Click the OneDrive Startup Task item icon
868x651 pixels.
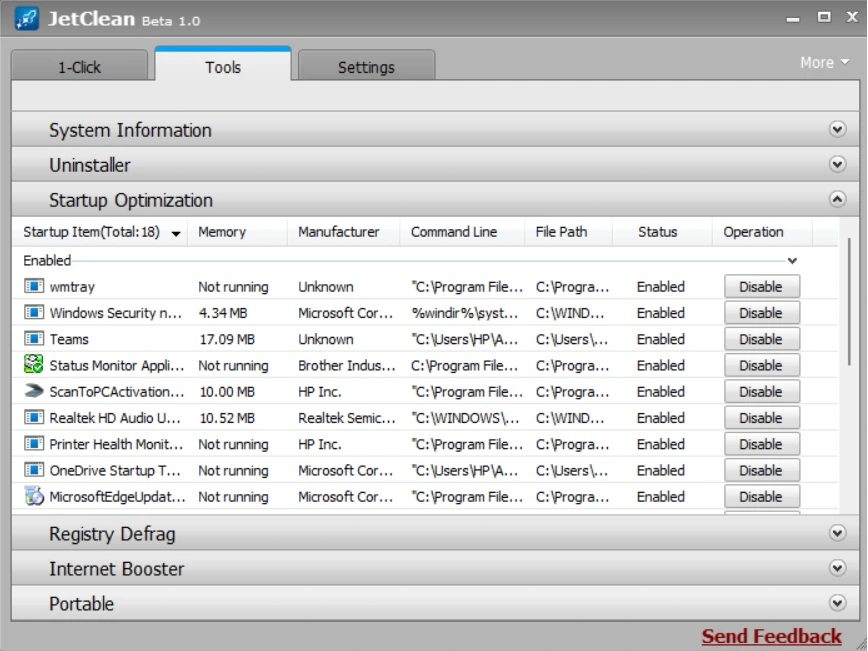[x=34, y=470]
